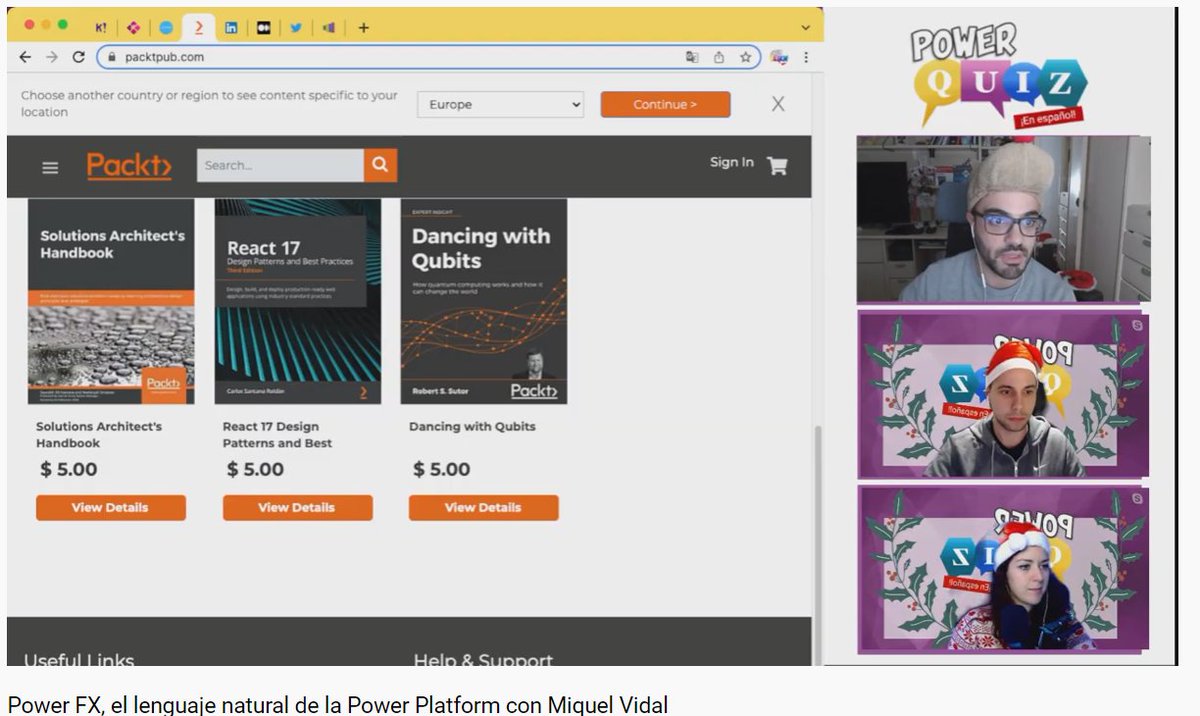Go forward in browser history
Screen dimensions: 1200x716
point(52,57)
